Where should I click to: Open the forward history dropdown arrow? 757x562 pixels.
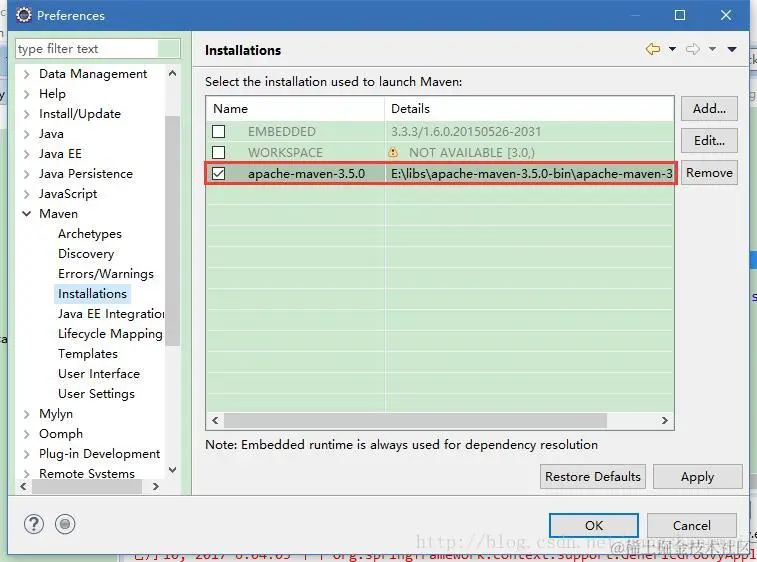712,49
